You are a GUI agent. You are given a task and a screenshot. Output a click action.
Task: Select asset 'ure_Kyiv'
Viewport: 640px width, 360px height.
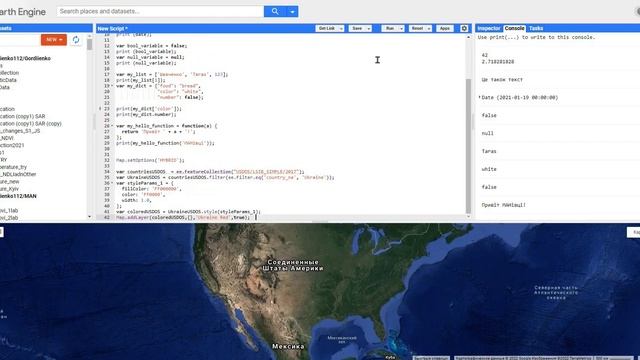[x=9, y=189]
